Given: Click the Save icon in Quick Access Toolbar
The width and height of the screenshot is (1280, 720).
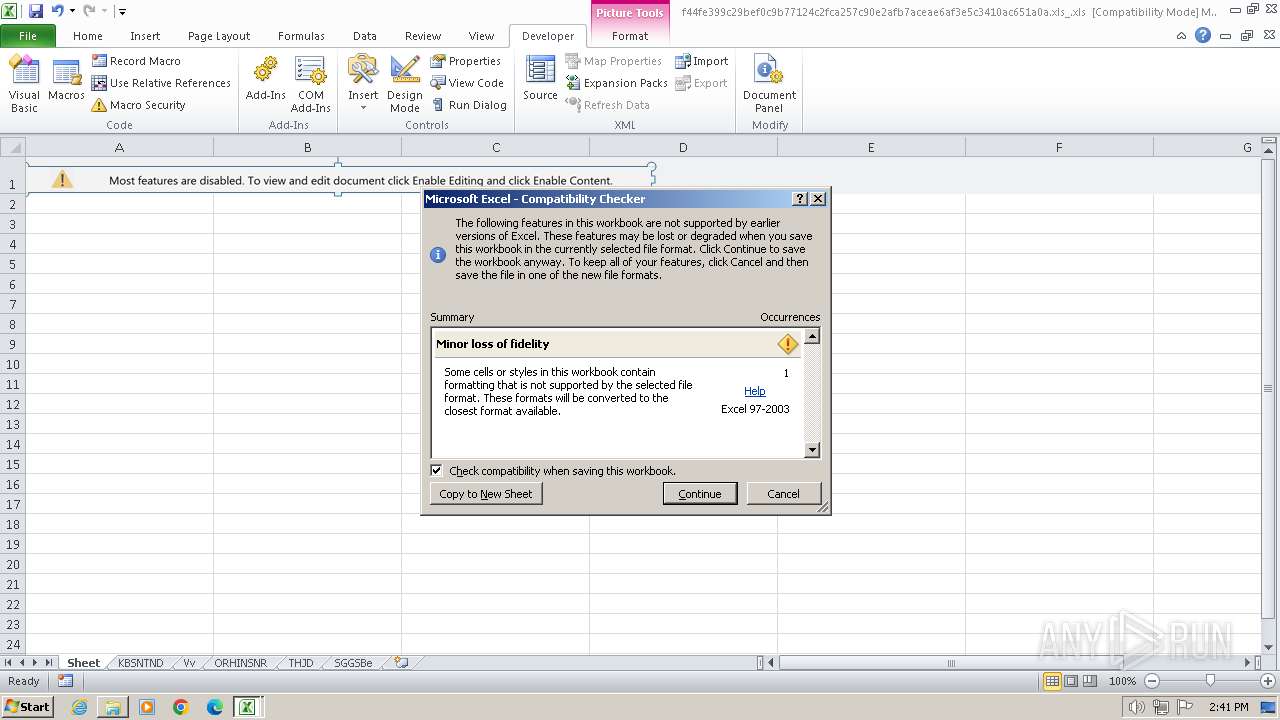Looking at the screenshot, I should coord(36,11).
